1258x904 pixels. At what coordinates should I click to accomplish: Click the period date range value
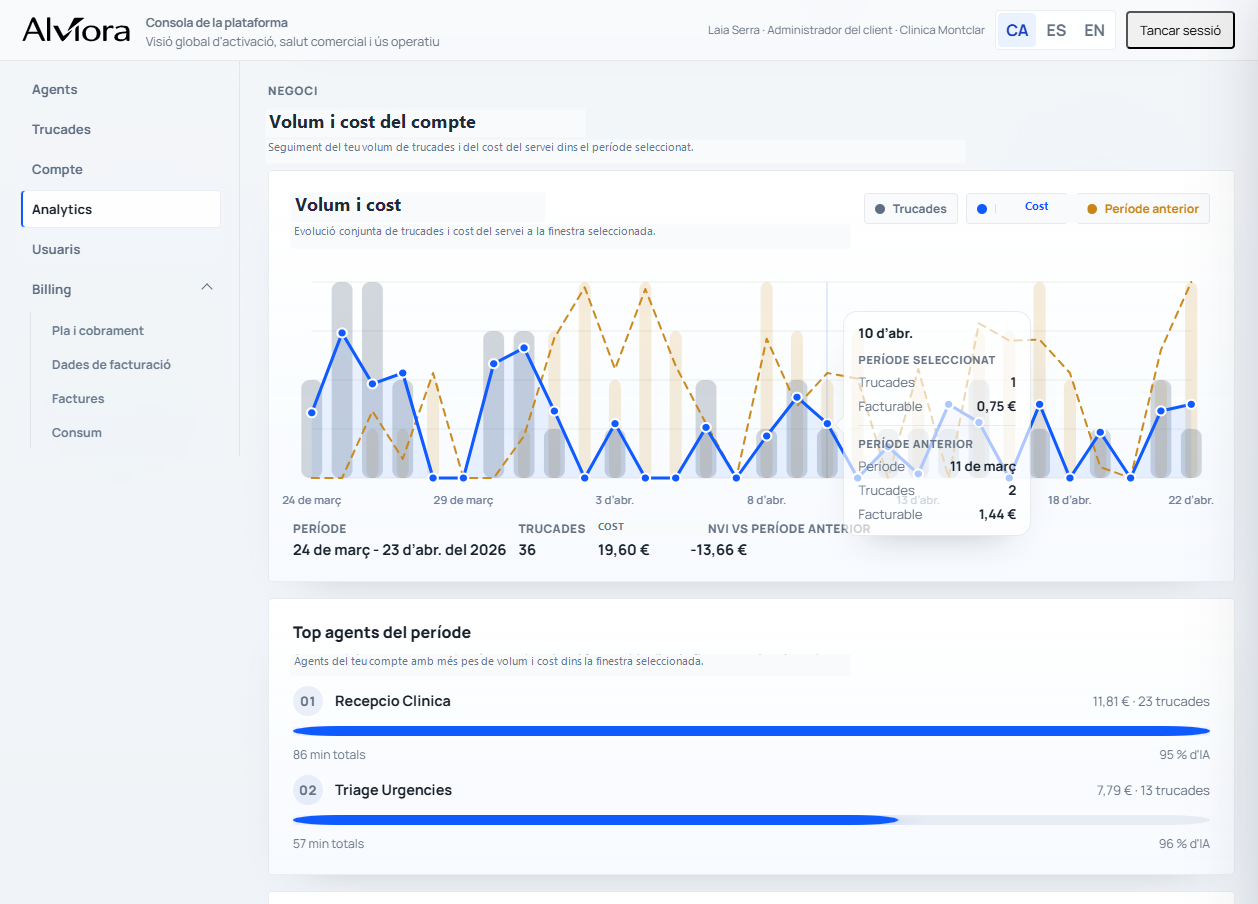[x=399, y=550]
